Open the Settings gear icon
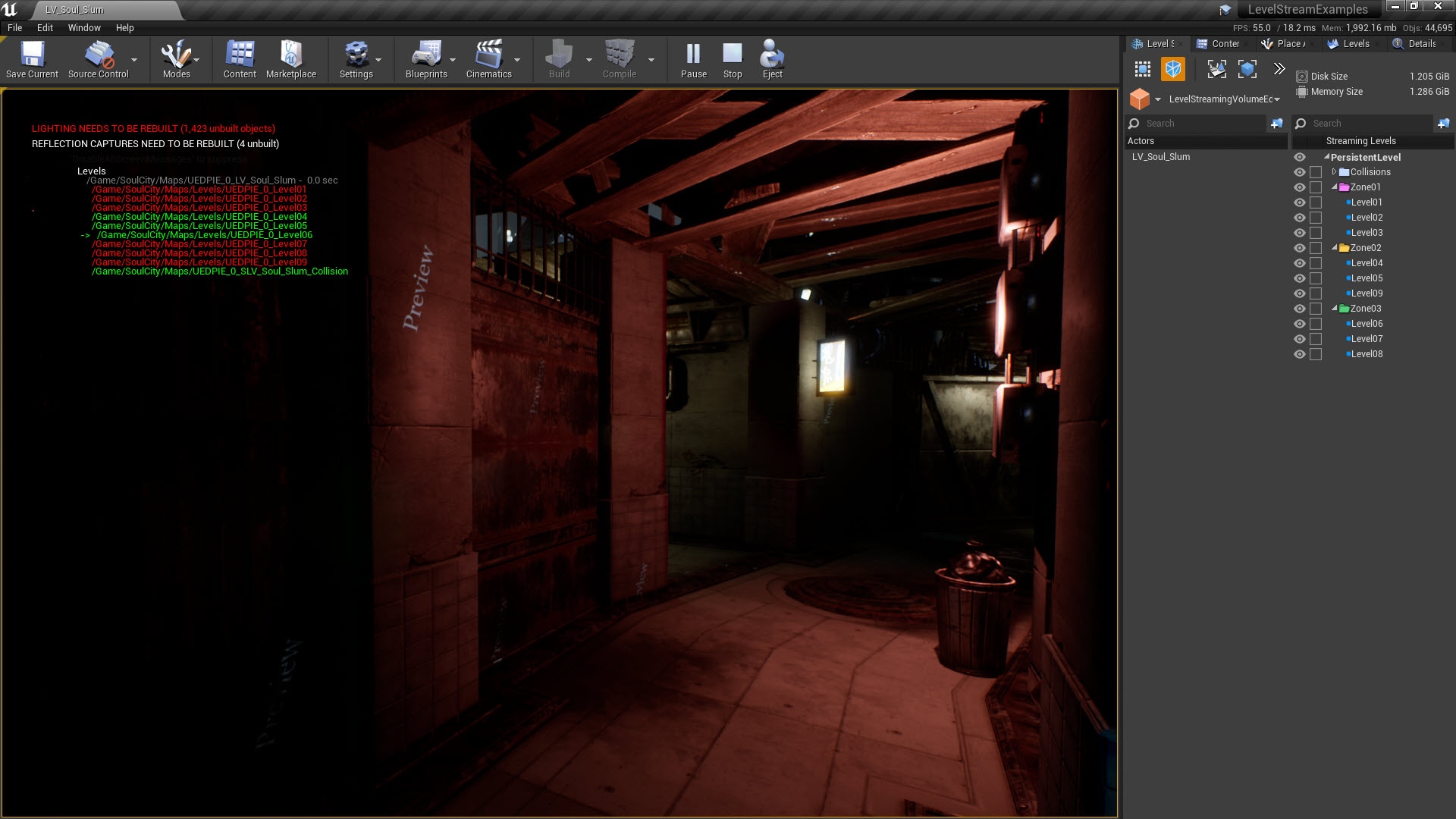1456x819 pixels. (356, 55)
